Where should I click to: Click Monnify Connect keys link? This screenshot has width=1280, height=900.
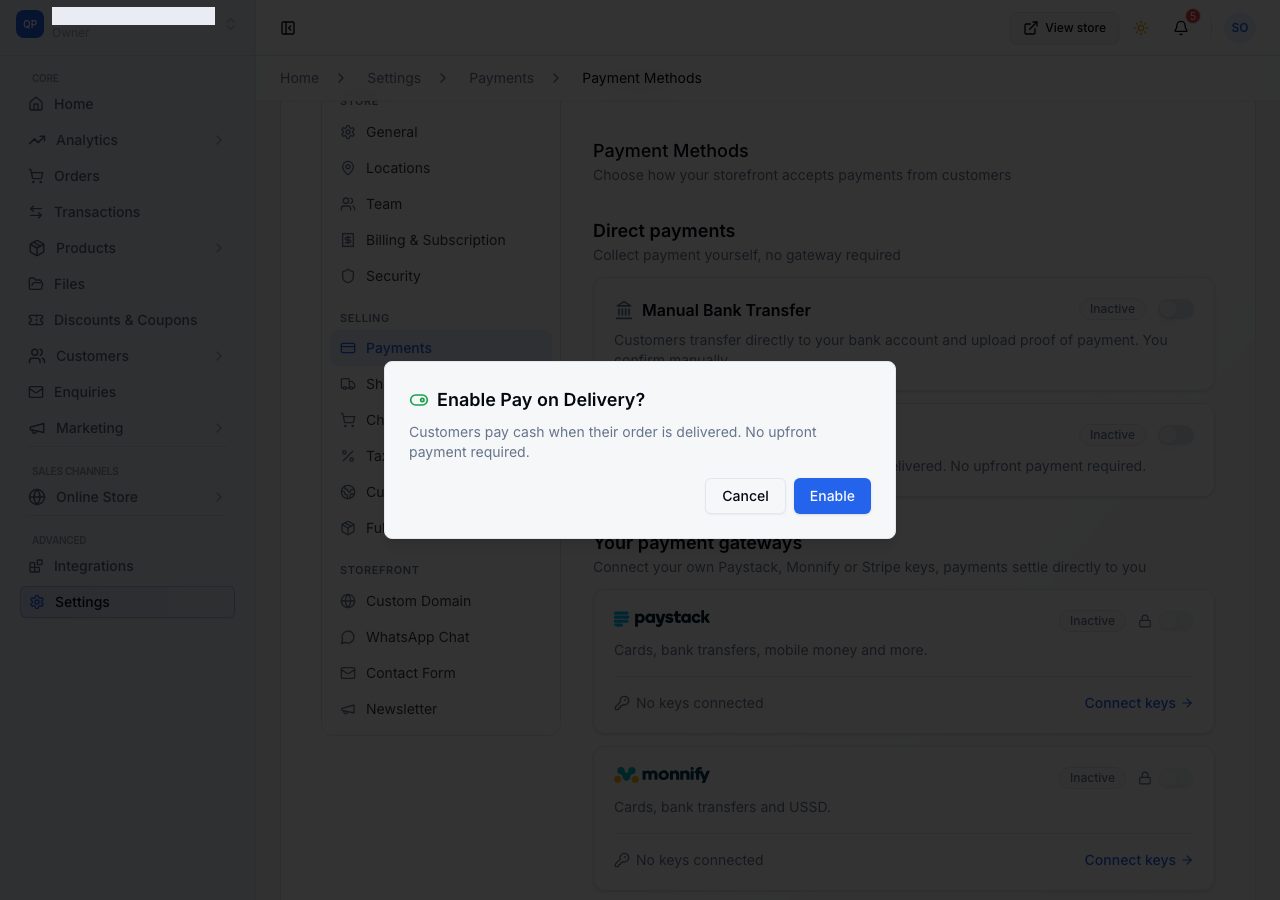[1139, 860]
